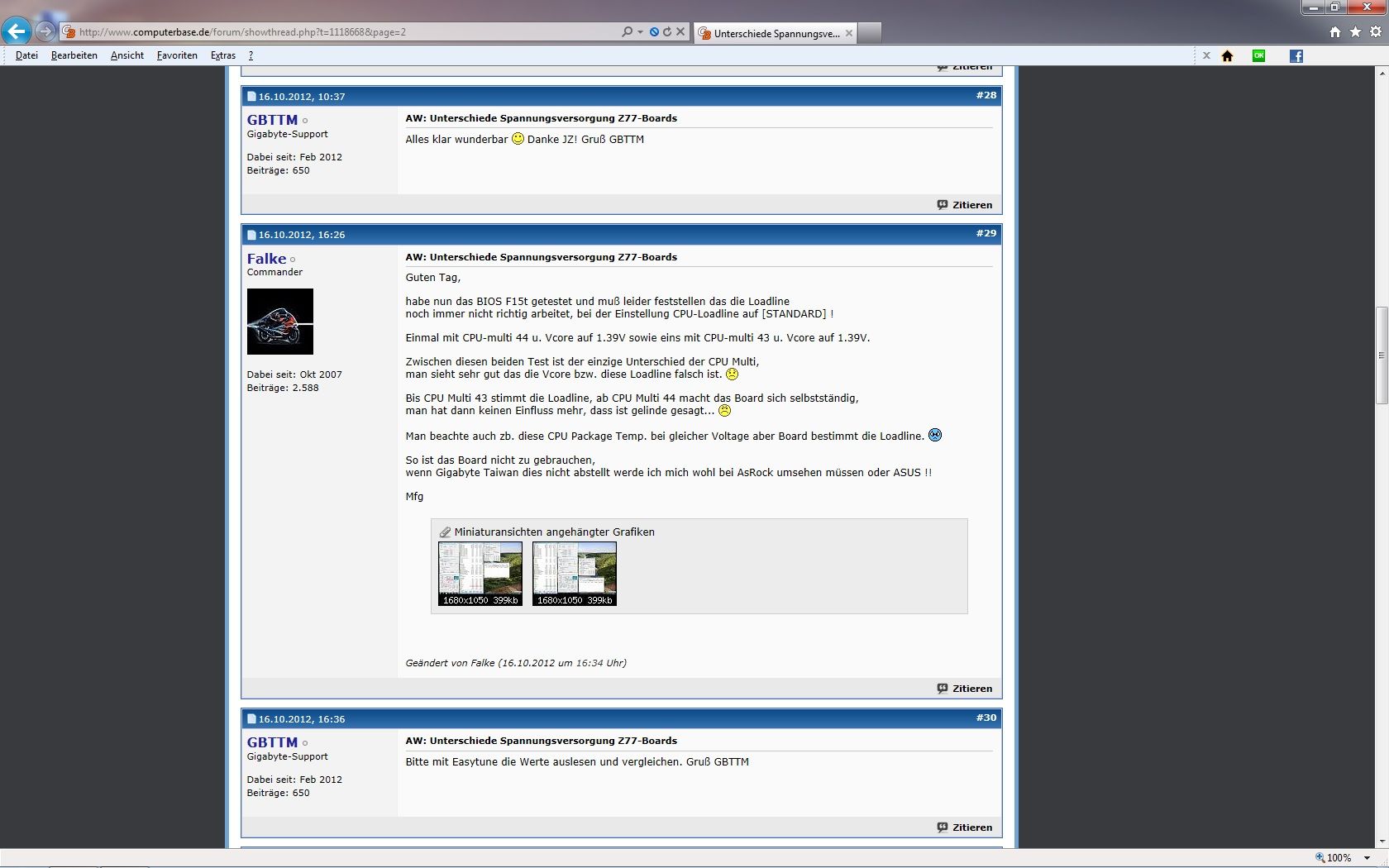Click the online status dot next to GBTTM in post #28

coord(305,121)
